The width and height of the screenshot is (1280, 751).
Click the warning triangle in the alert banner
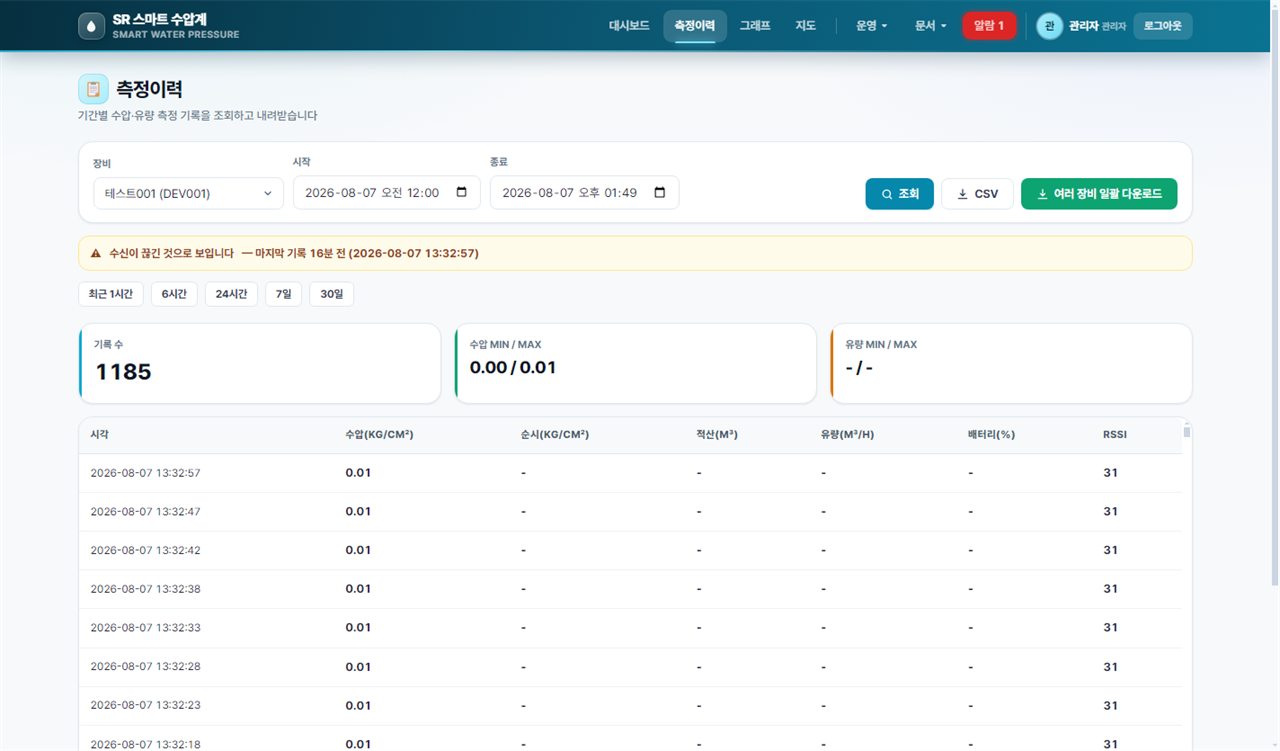point(96,254)
